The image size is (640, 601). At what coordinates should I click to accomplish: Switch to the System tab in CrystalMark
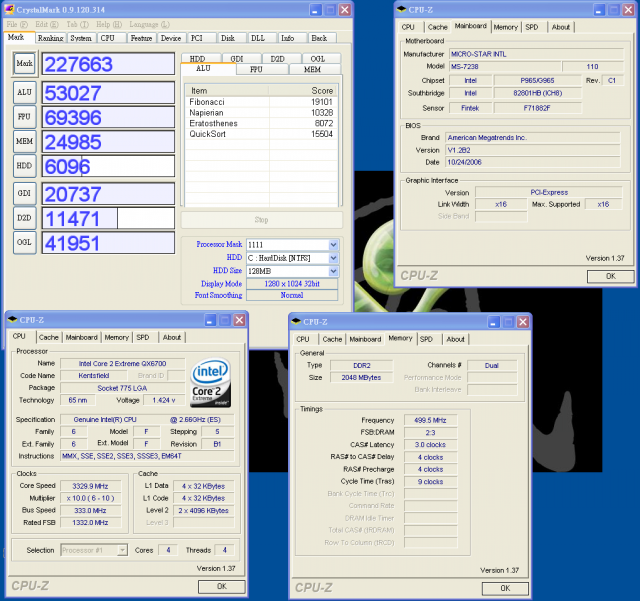pyautogui.click(x=81, y=38)
